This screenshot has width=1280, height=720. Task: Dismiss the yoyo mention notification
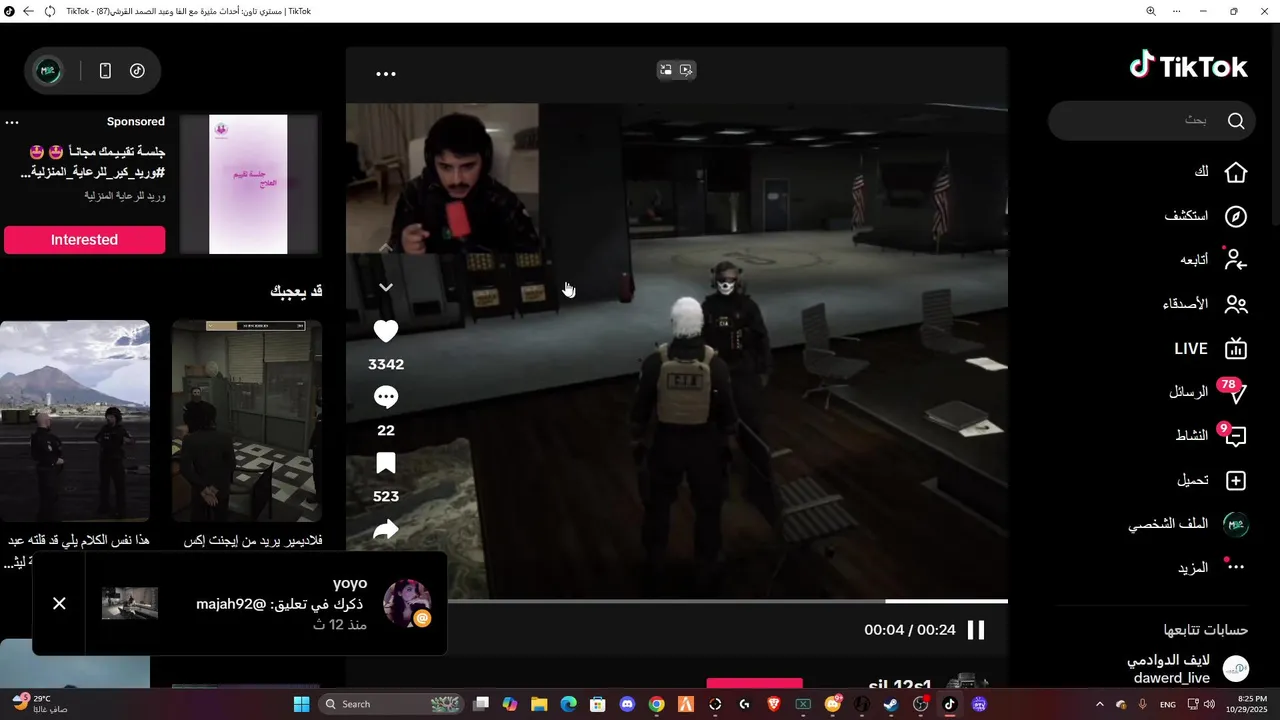59,603
